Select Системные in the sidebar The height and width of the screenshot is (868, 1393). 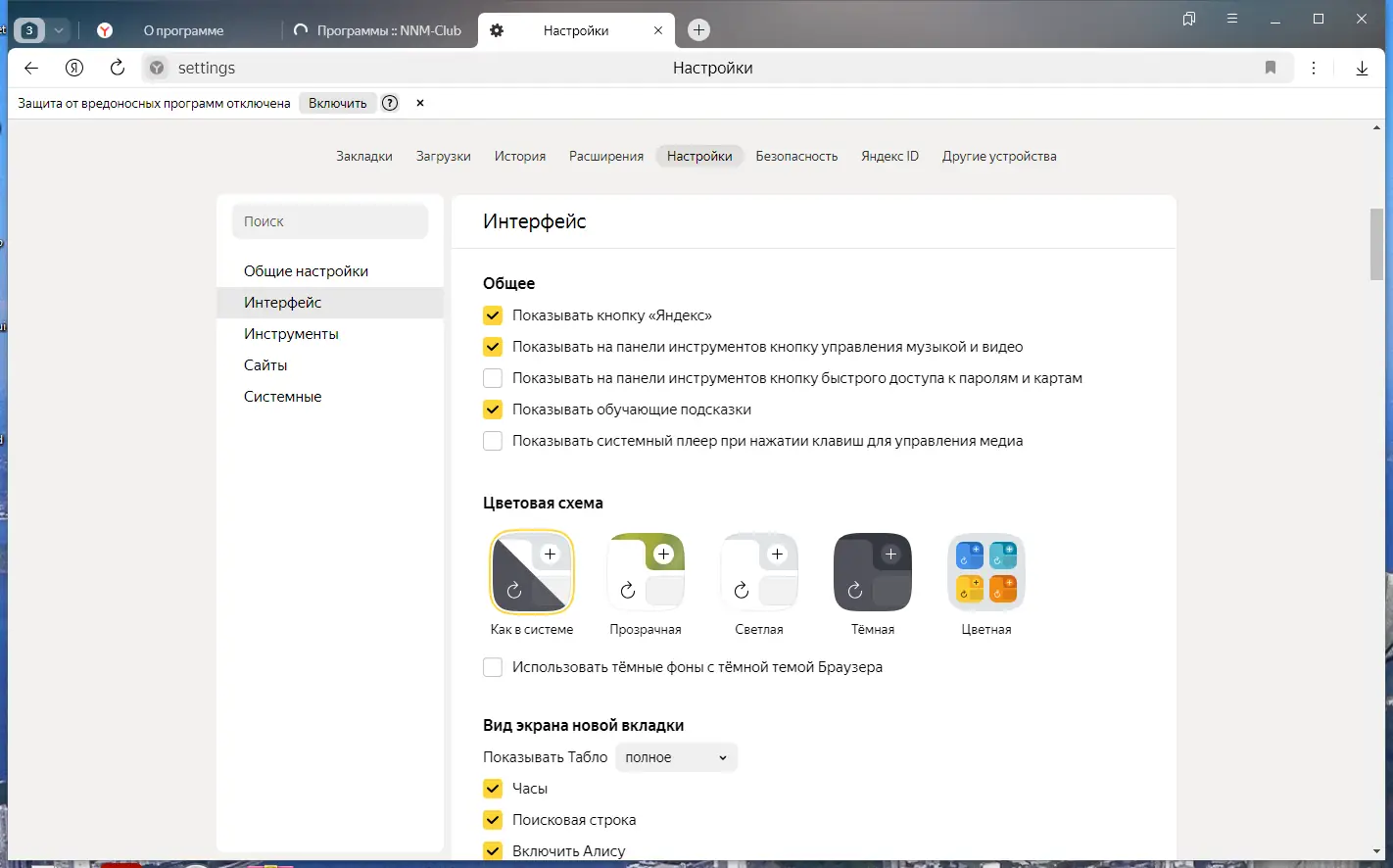pyautogui.click(x=330, y=397)
